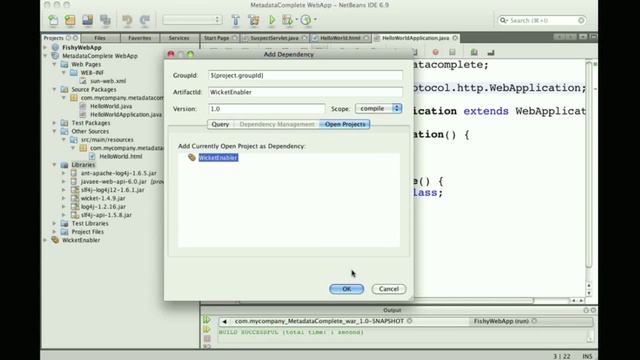Select slf4j-api-1.5.8.jar library
640x360 pixels.
107,215
